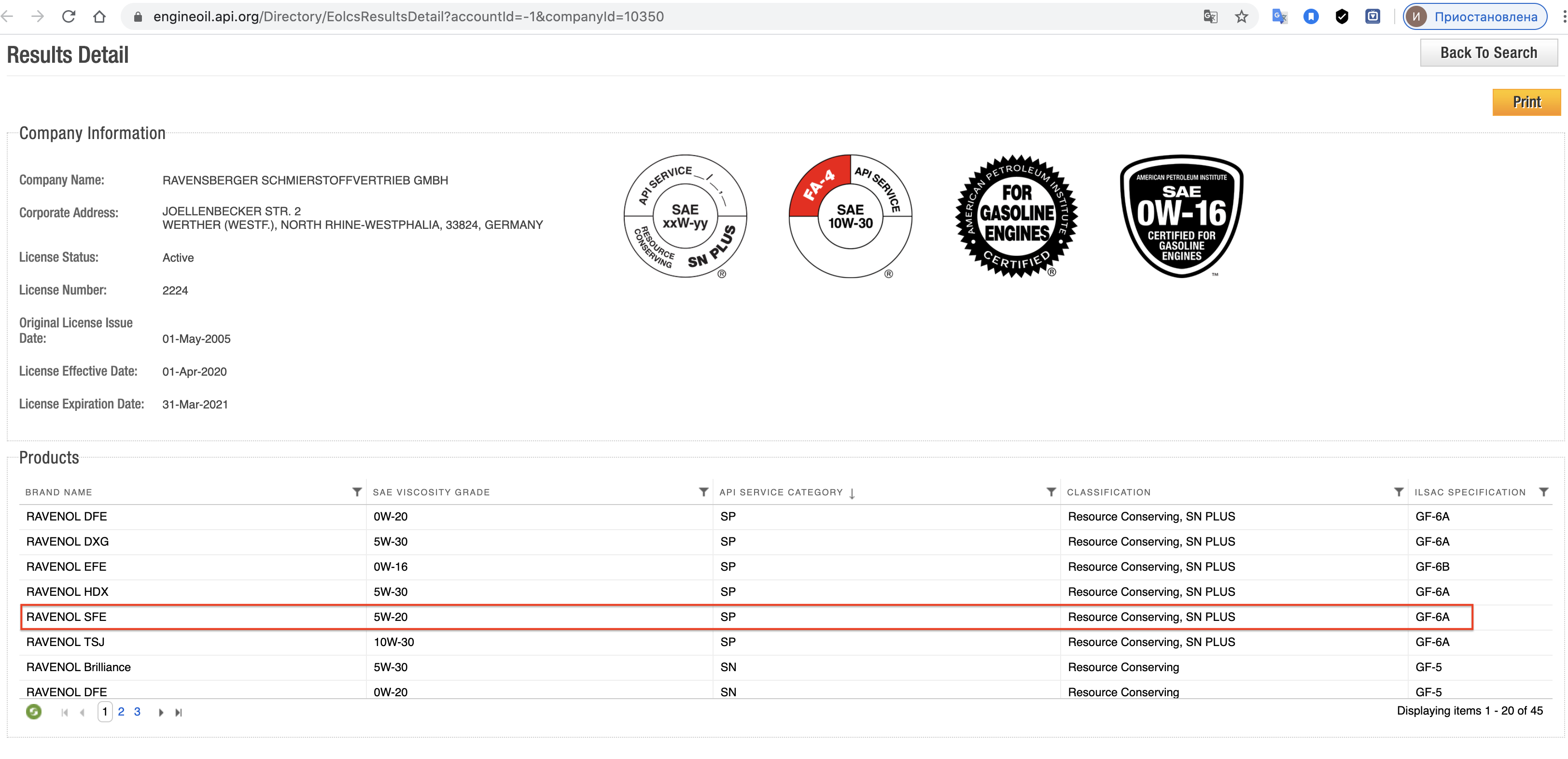Select the RAVENOL EFE row
Viewport: 1568px width, 759px height.
[x=785, y=567]
